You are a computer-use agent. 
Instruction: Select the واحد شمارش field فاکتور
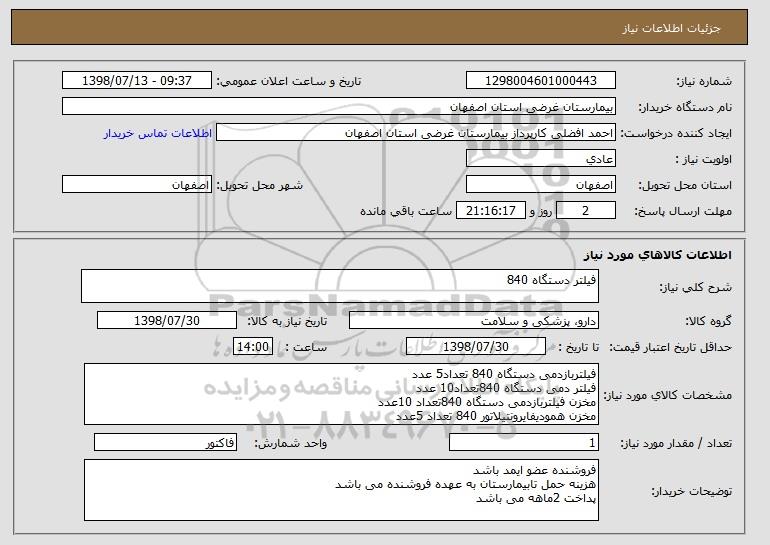pyautogui.click(x=165, y=443)
